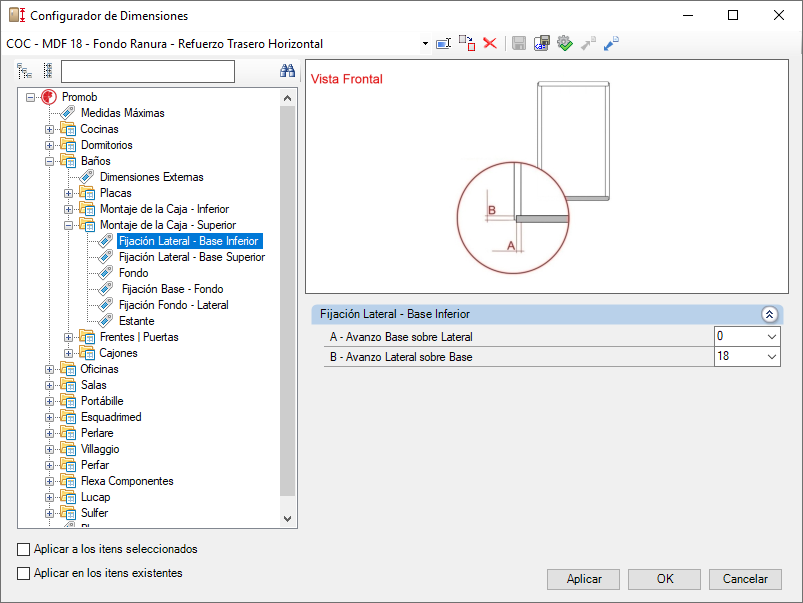Expand the Cocinas folder
Viewport: 803px width, 603px height.
tap(49, 129)
